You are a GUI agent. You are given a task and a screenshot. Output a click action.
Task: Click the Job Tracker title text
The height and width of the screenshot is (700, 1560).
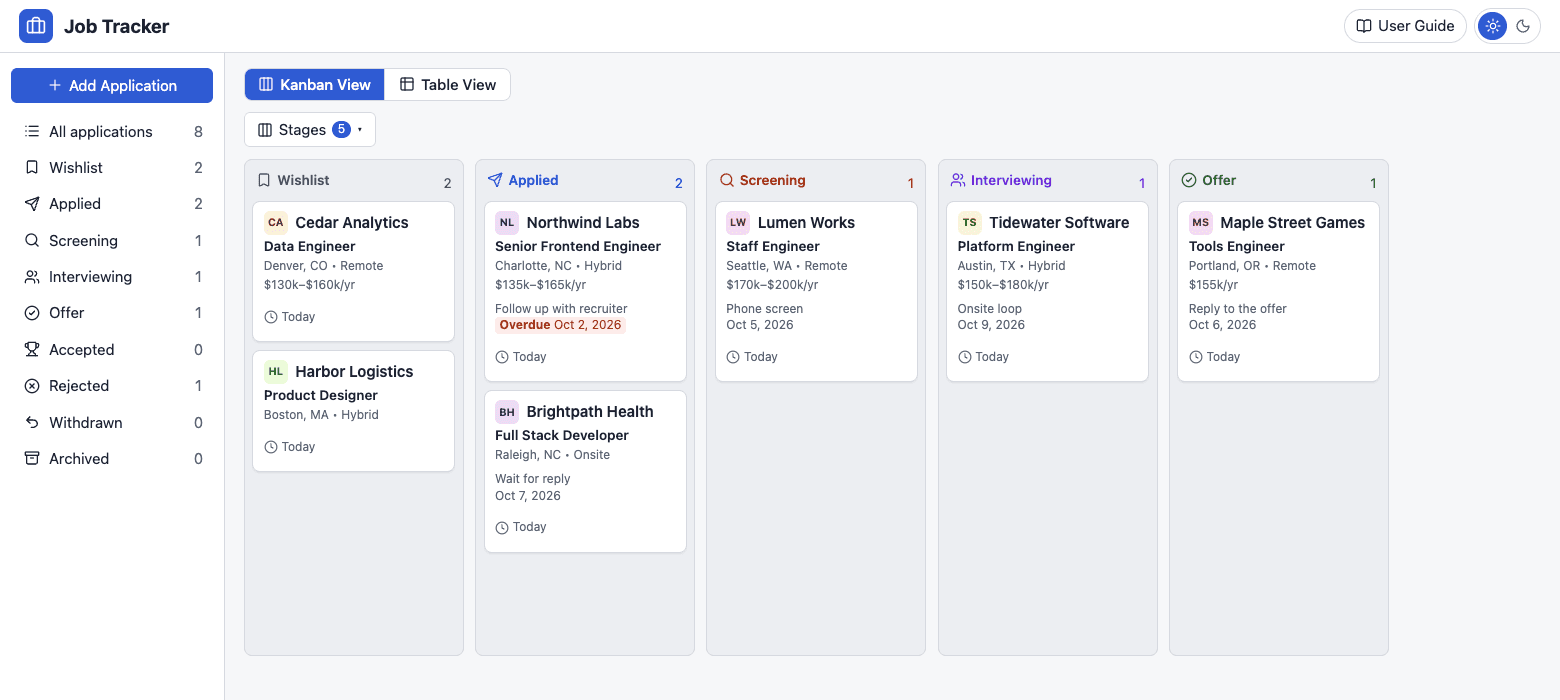[x=117, y=26]
